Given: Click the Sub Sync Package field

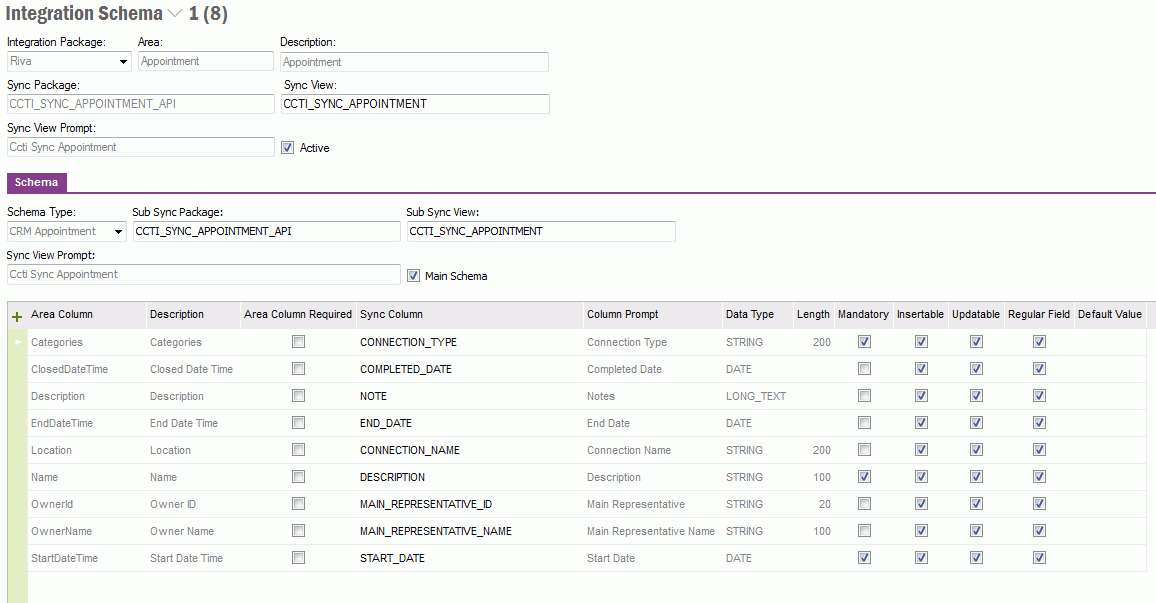Looking at the screenshot, I should click(266, 231).
